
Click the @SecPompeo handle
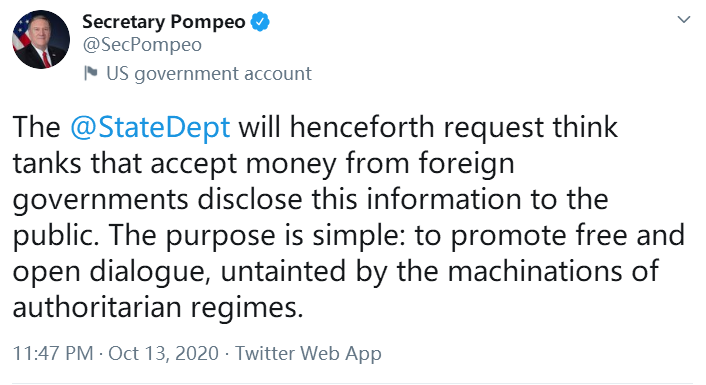coord(142,45)
